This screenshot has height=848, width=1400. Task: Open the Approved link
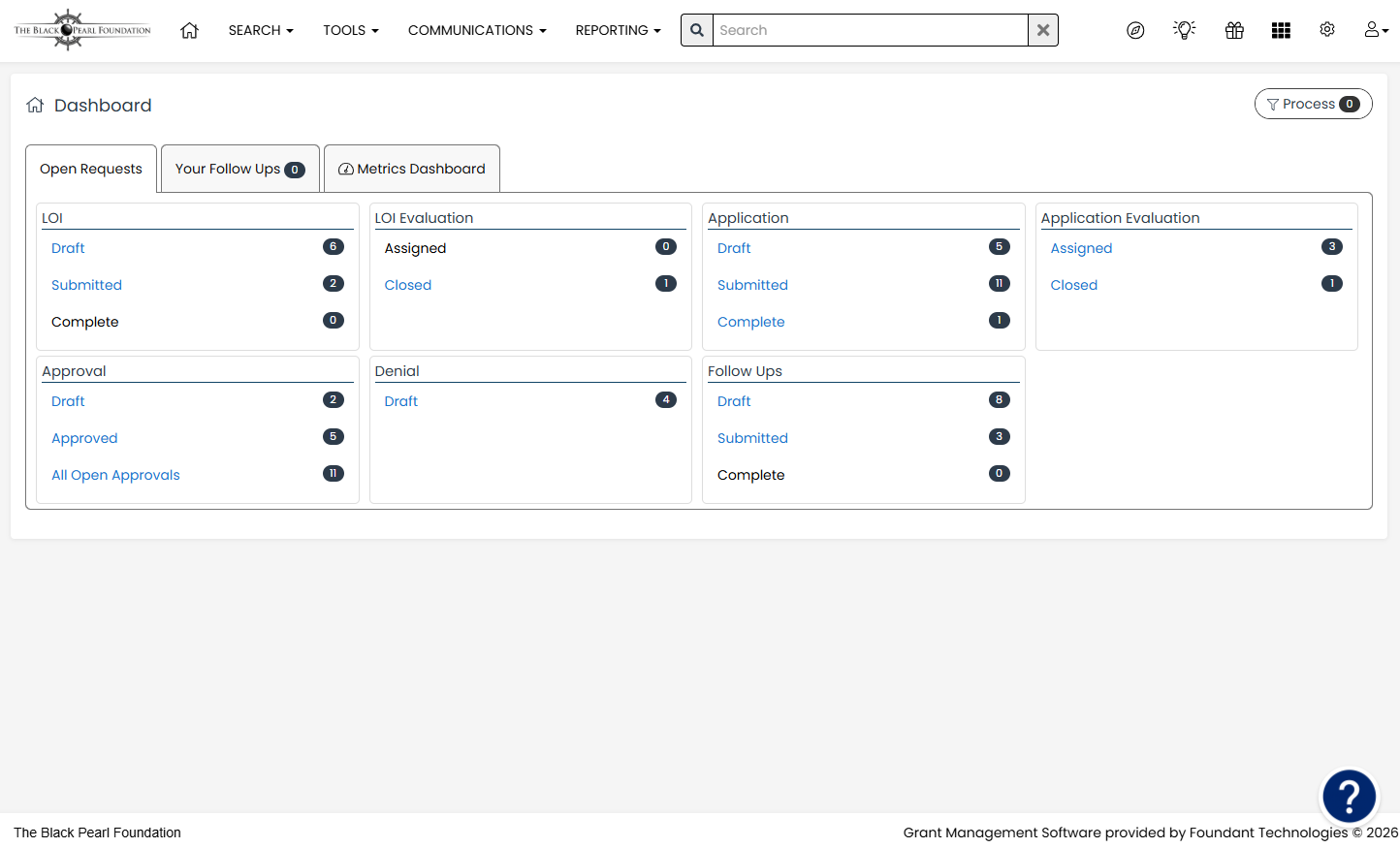tap(84, 438)
